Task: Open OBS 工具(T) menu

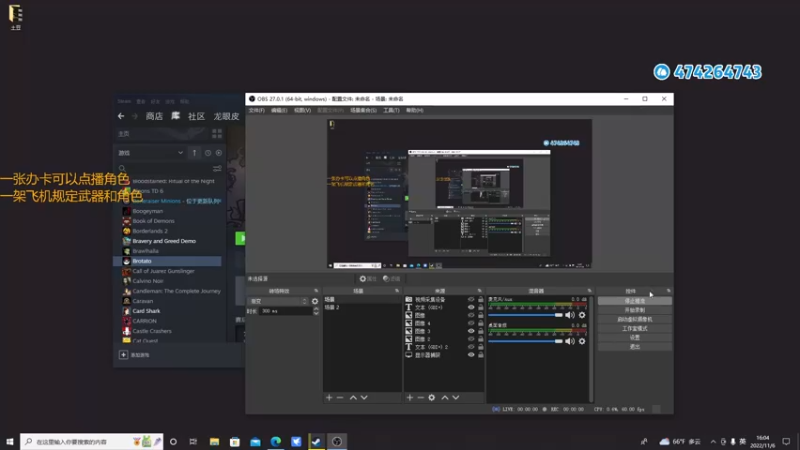Action: (x=391, y=110)
